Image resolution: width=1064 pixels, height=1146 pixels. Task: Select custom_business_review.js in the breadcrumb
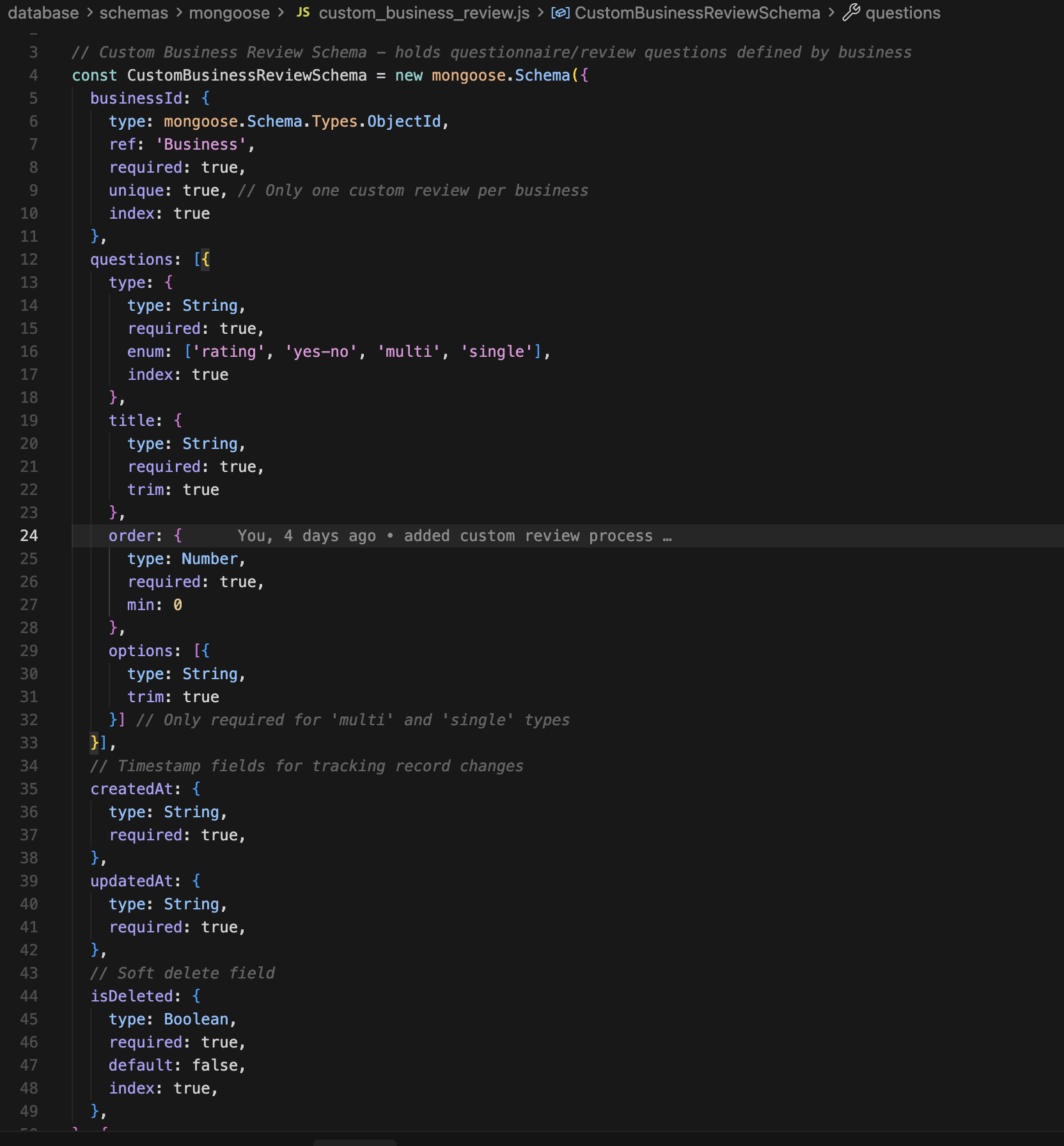(423, 12)
